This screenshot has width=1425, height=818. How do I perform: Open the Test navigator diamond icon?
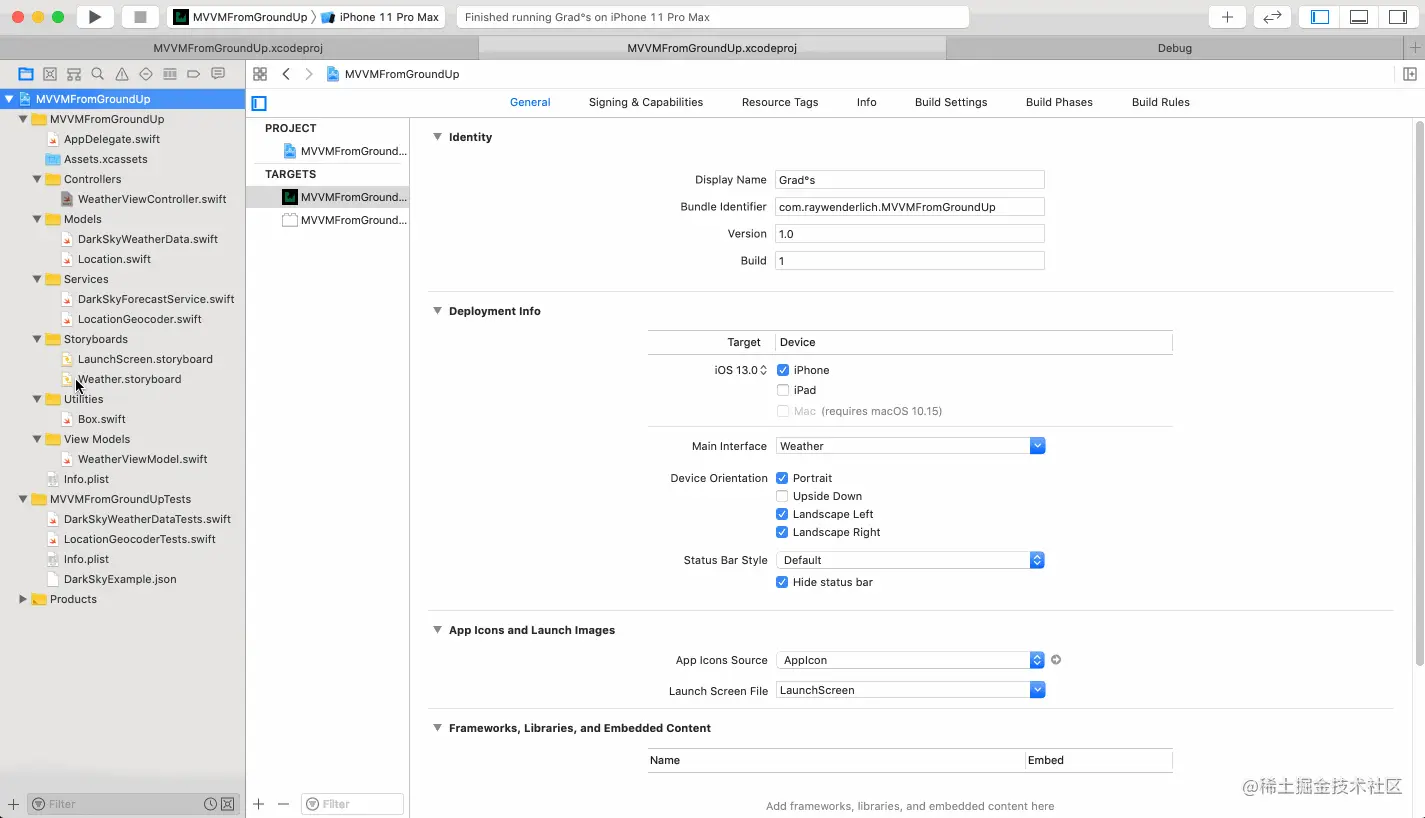click(x=146, y=74)
